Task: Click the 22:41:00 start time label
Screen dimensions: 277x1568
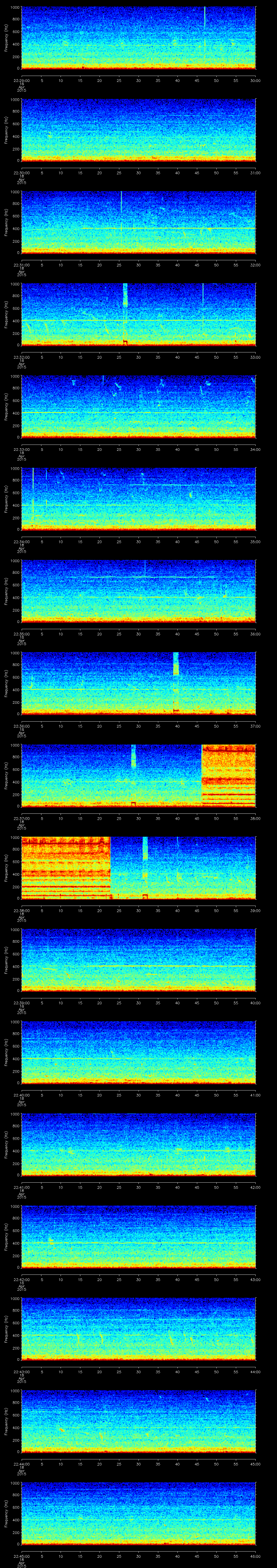Action: (21, 1187)
